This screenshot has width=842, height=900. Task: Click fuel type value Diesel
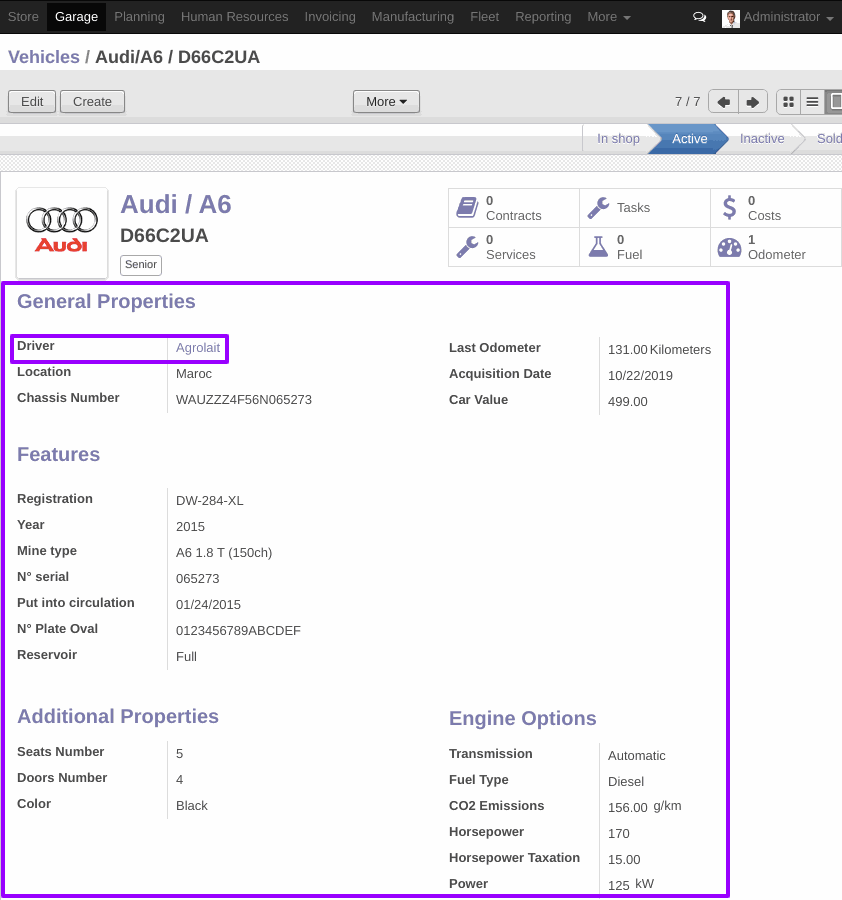pos(626,782)
